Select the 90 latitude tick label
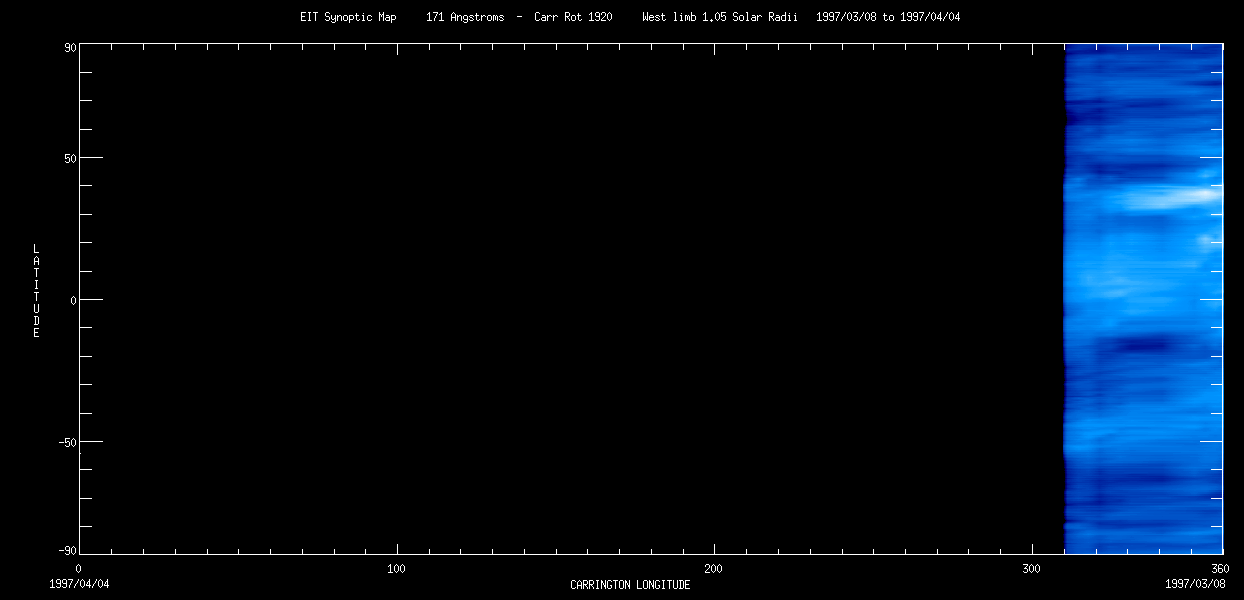1244x600 pixels. [71, 45]
